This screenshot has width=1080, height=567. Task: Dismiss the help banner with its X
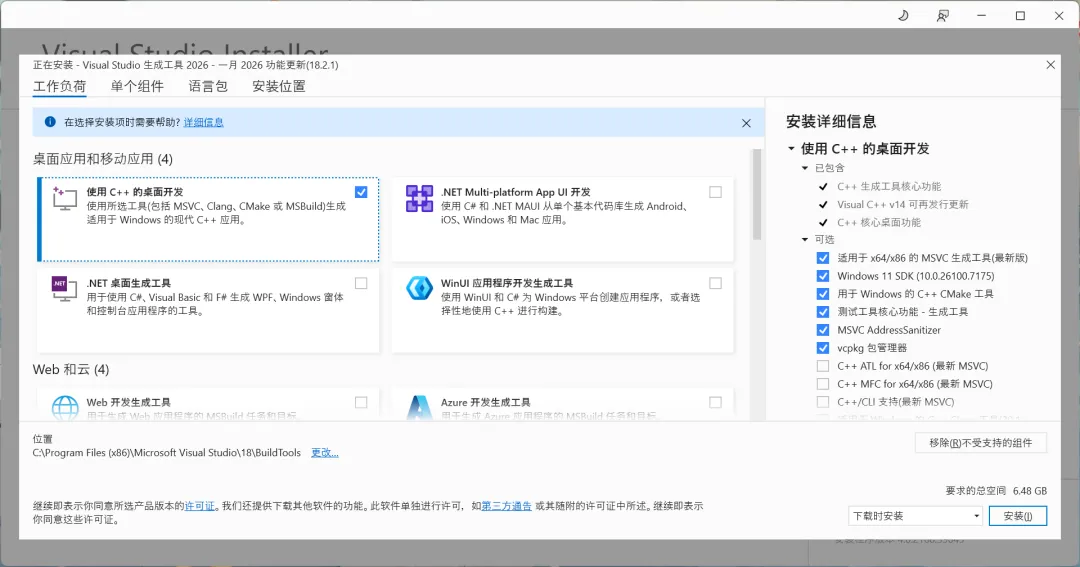(746, 123)
